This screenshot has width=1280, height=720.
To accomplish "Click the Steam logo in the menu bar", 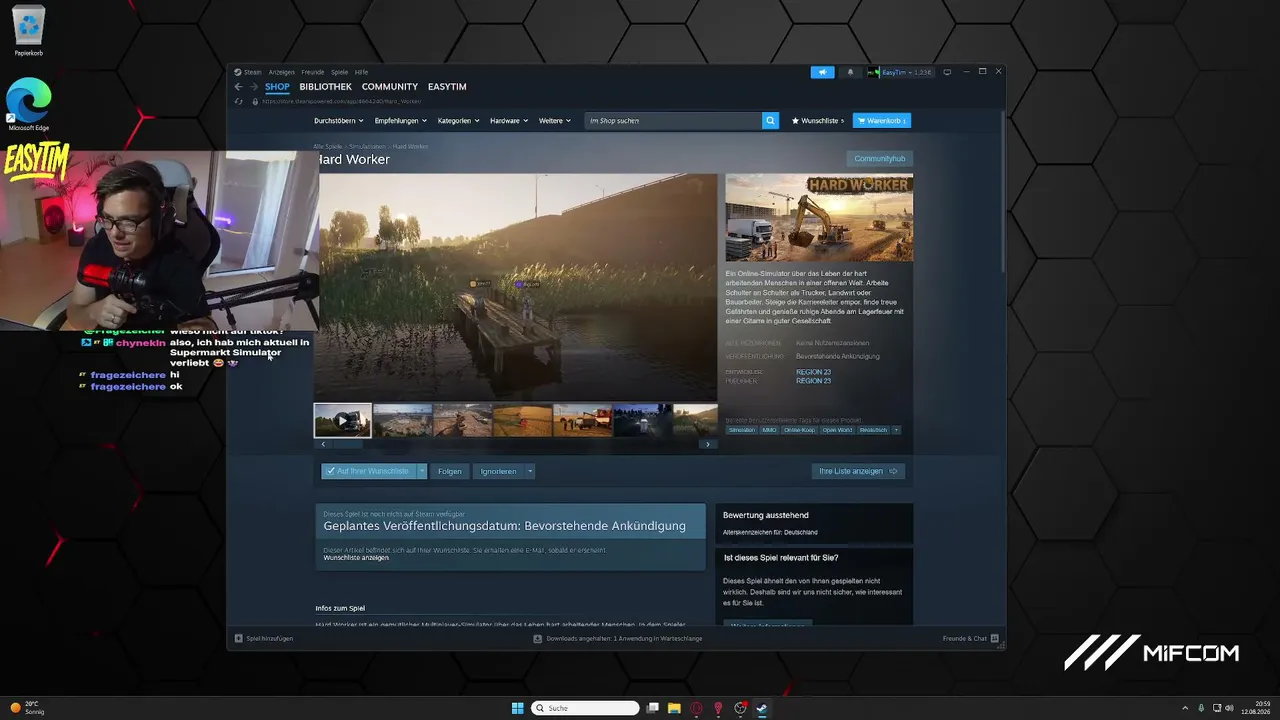I will tap(238, 72).
